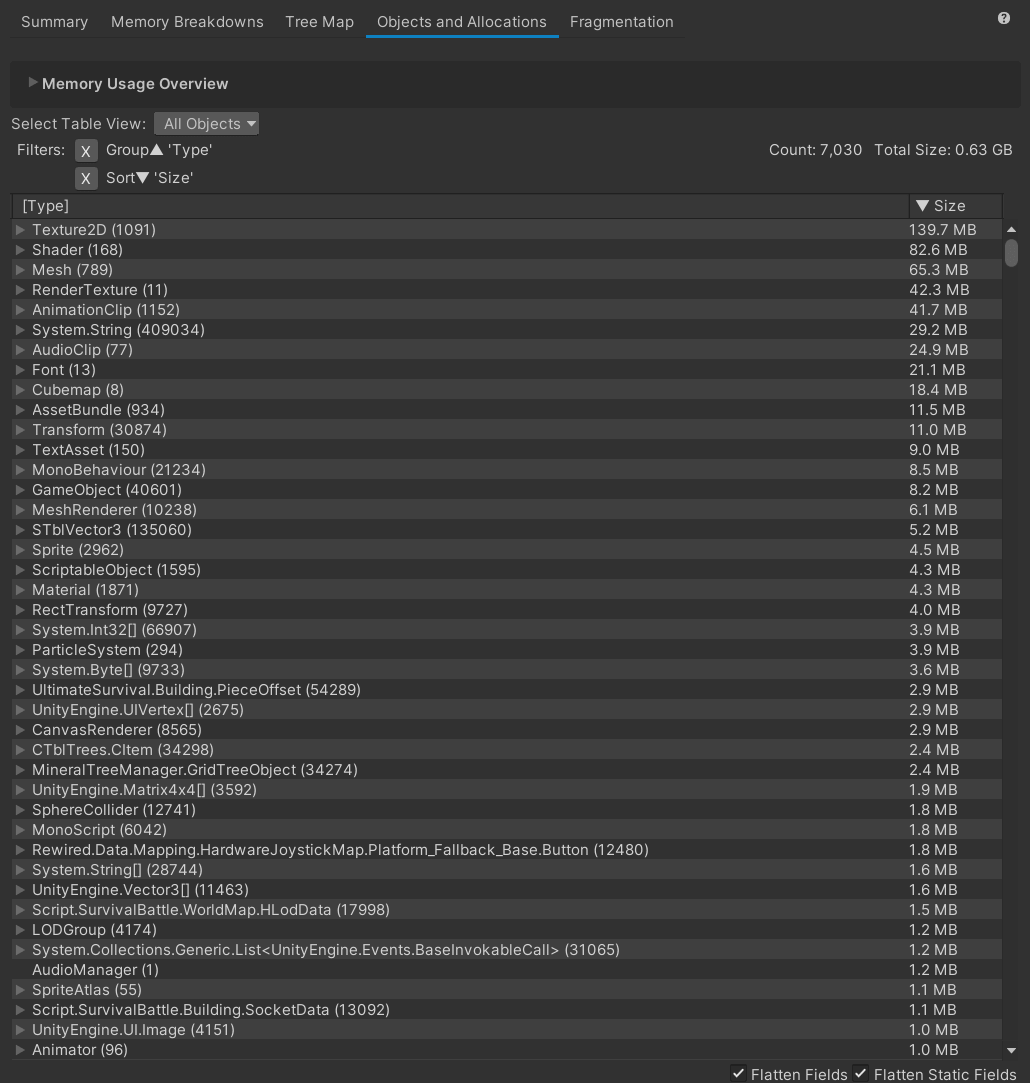Expand the Texture2D (1091) group
Screen dimensions: 1030x1083
pos(20,230)
